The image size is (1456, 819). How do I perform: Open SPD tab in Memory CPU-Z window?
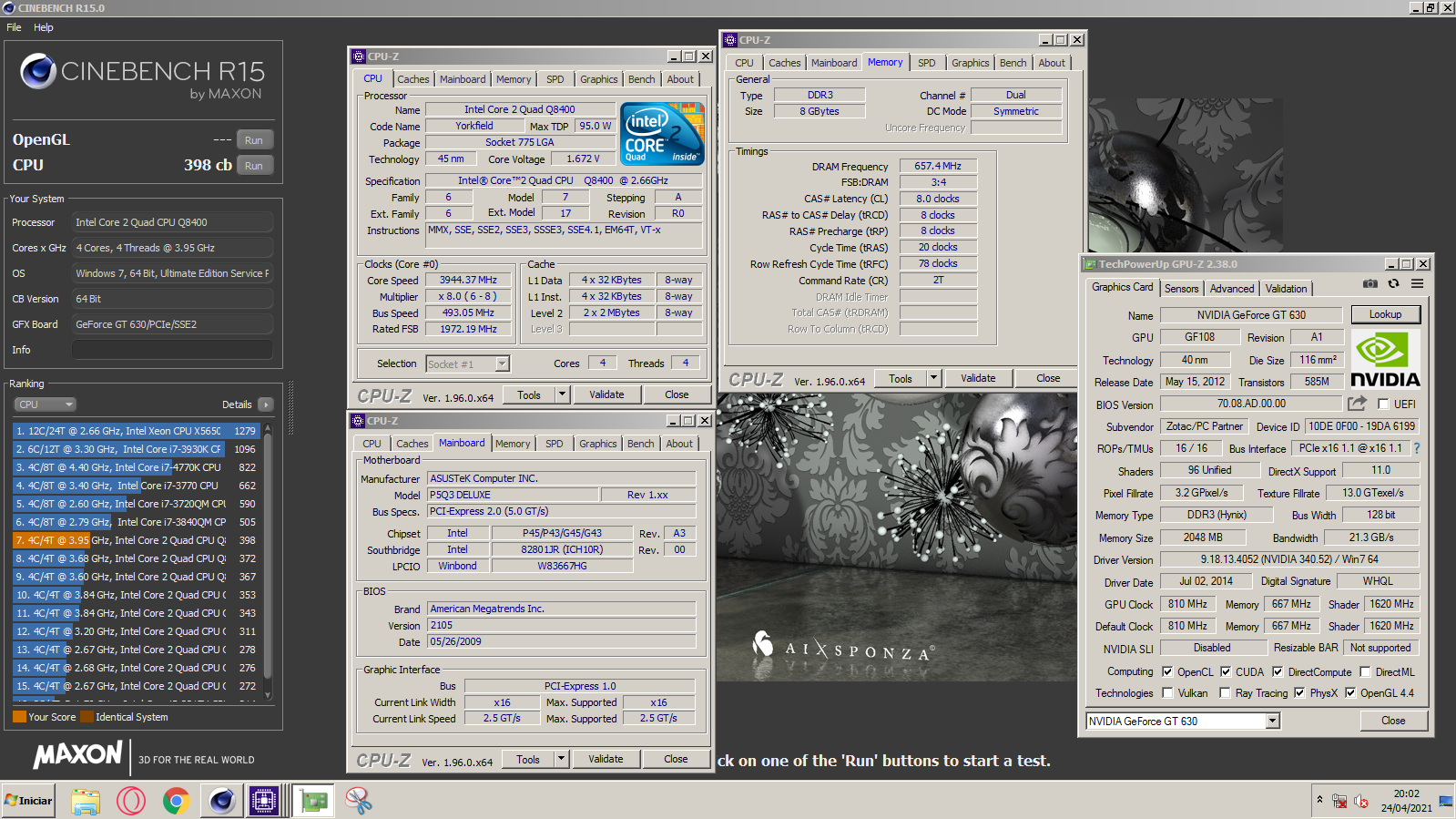point(926,63)
